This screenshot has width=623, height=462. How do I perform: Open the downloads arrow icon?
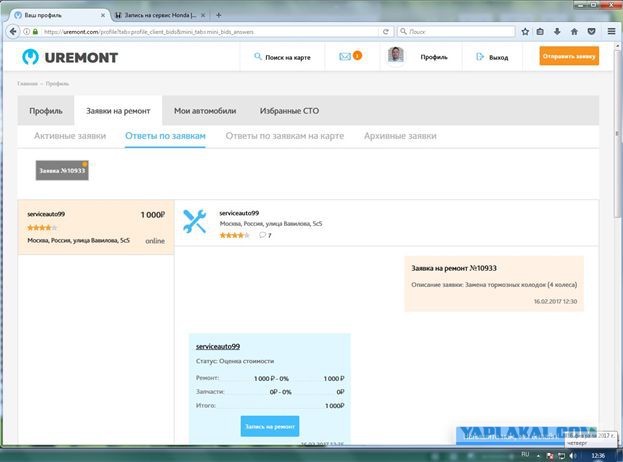[x=557, y=31]
